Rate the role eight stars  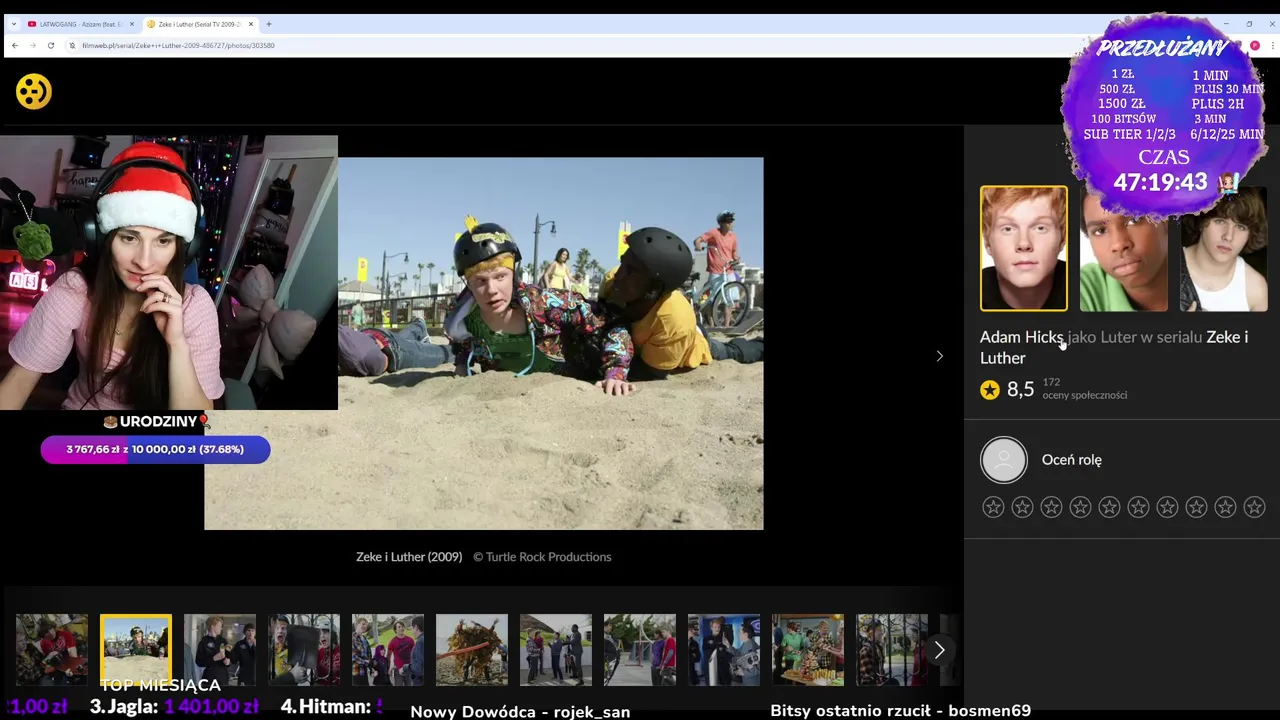1196,507
